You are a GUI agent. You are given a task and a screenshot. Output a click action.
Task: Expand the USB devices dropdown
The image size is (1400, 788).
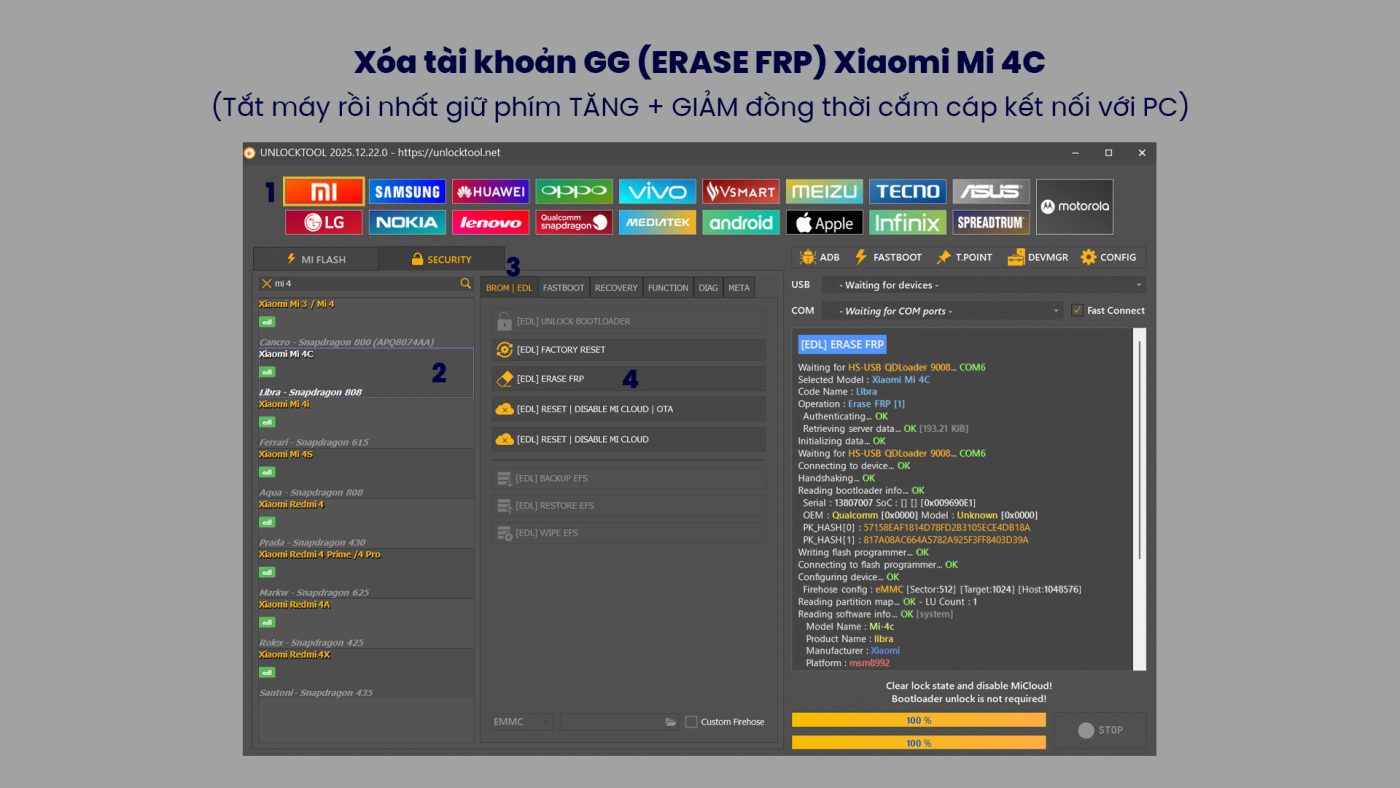984,285
